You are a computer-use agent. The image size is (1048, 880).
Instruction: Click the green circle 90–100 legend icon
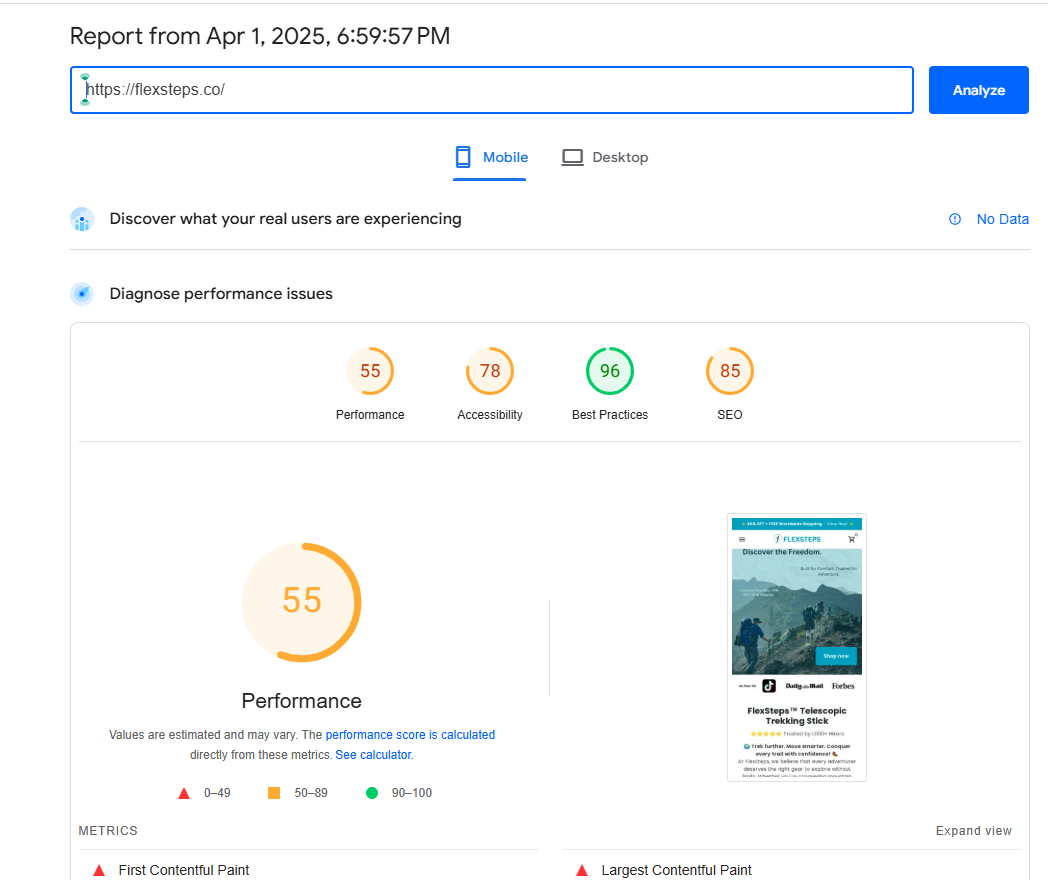coord(372,793)
